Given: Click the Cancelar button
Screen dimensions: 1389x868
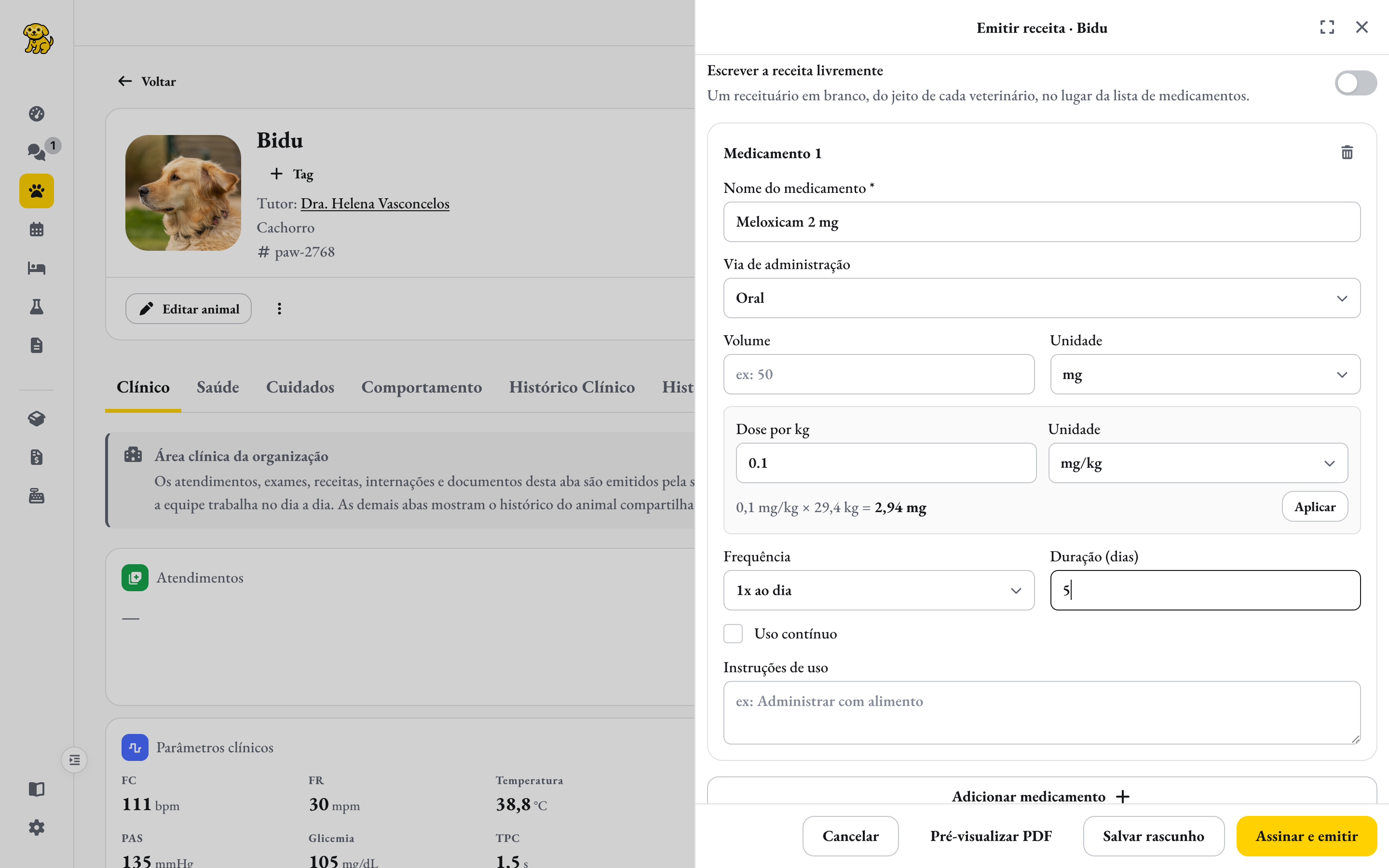Looking at the screenshot, I should click(850, 836).
